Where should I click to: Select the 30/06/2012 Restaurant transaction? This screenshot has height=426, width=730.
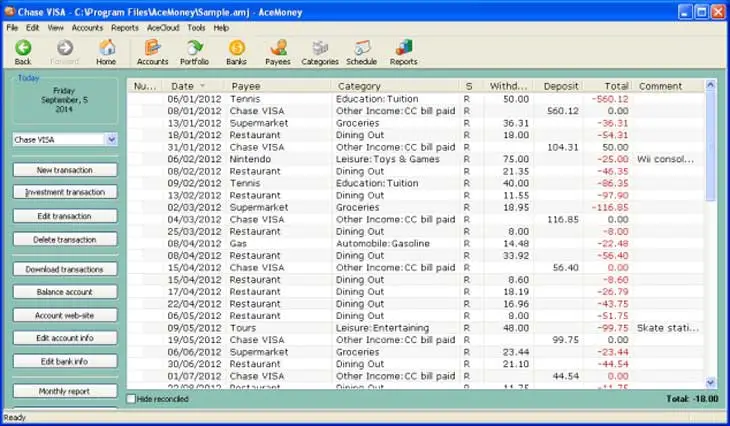point(416,364)
